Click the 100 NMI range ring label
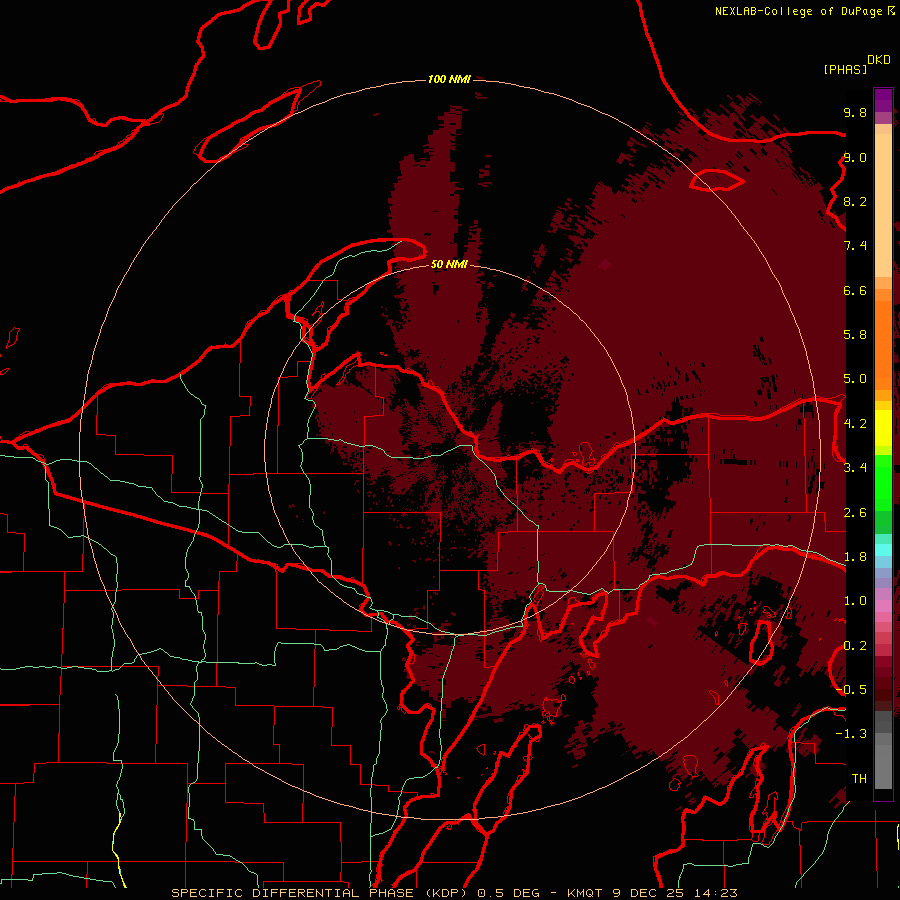 click(x=449, y=79)
